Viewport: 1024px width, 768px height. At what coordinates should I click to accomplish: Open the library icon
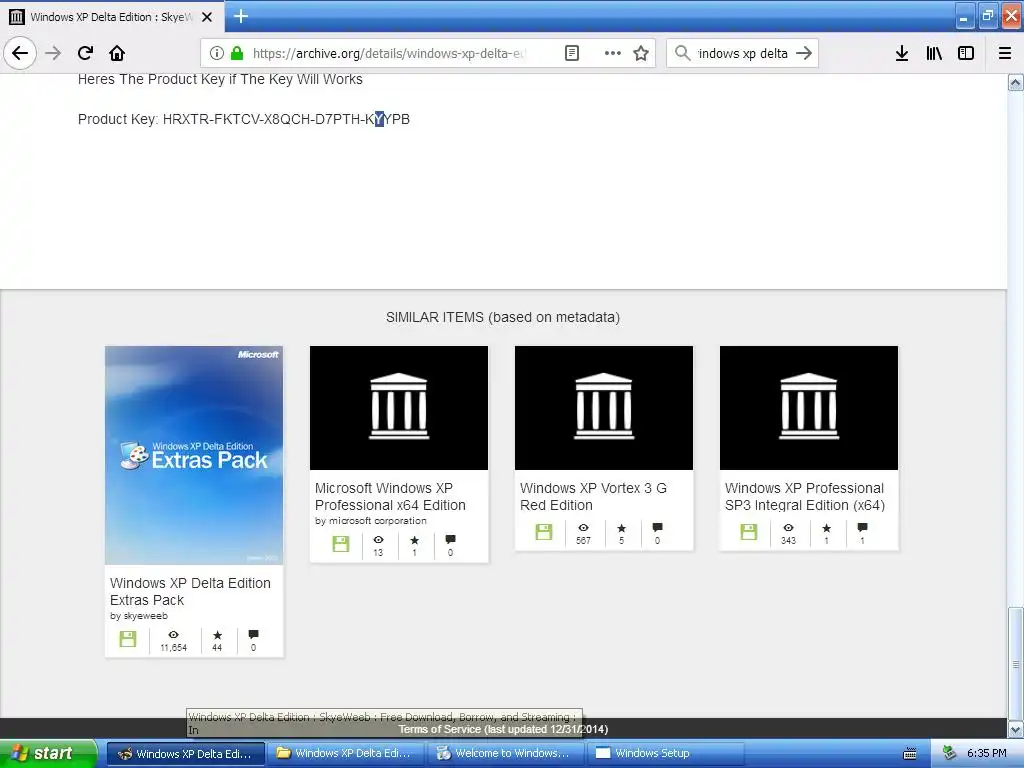coord(934,53)
